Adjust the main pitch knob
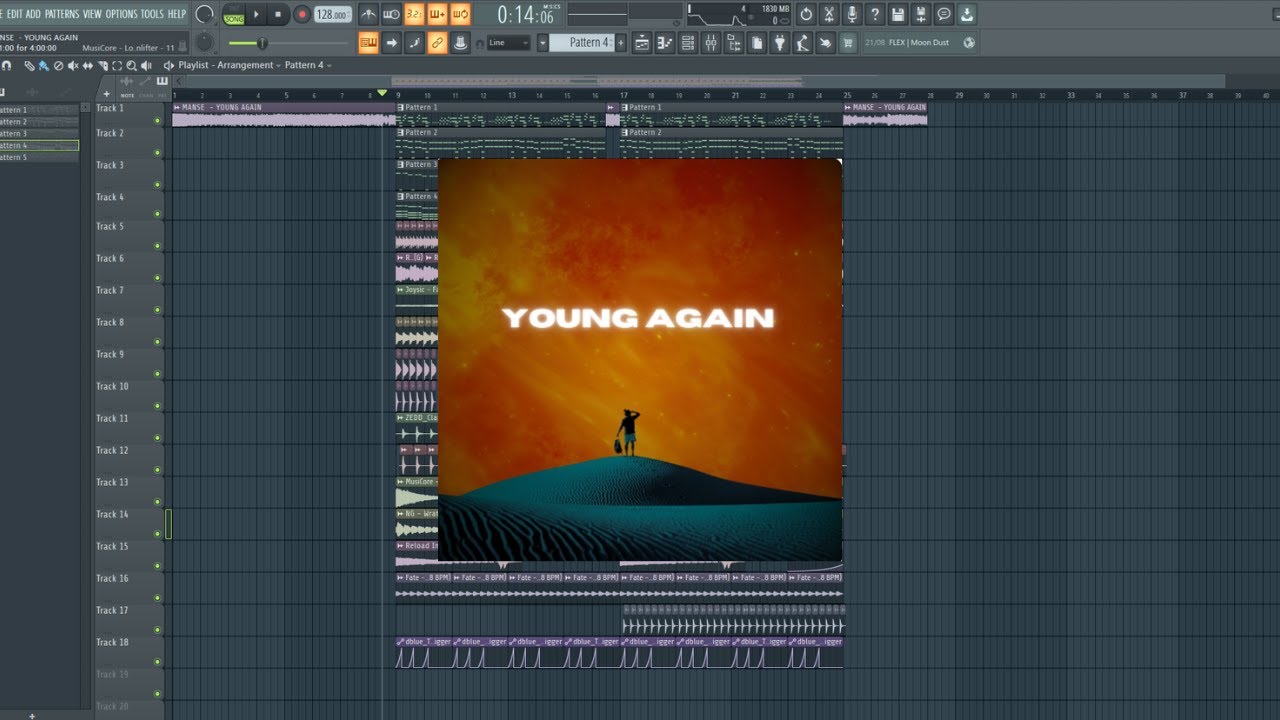Image resolution: width=1280 pixels, height=720 pixels. [x=204, y=43]
